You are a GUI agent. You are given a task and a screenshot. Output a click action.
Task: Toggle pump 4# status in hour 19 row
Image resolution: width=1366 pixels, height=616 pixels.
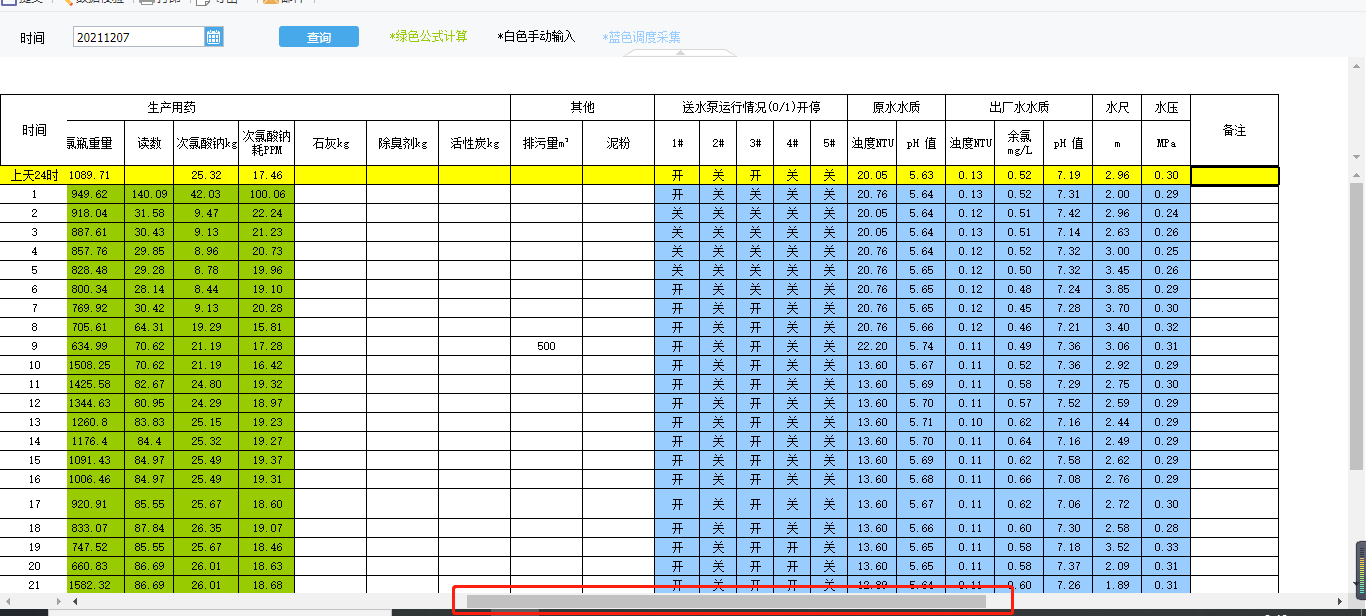pos(792,547)
